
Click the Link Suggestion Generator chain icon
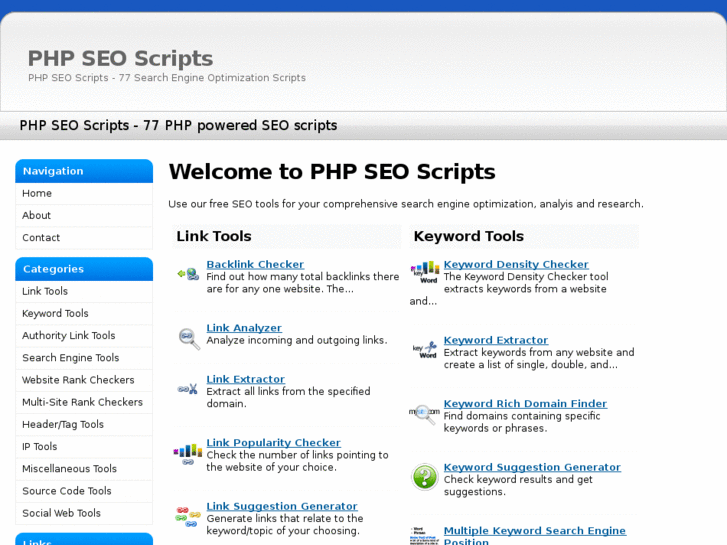[188, 517]
